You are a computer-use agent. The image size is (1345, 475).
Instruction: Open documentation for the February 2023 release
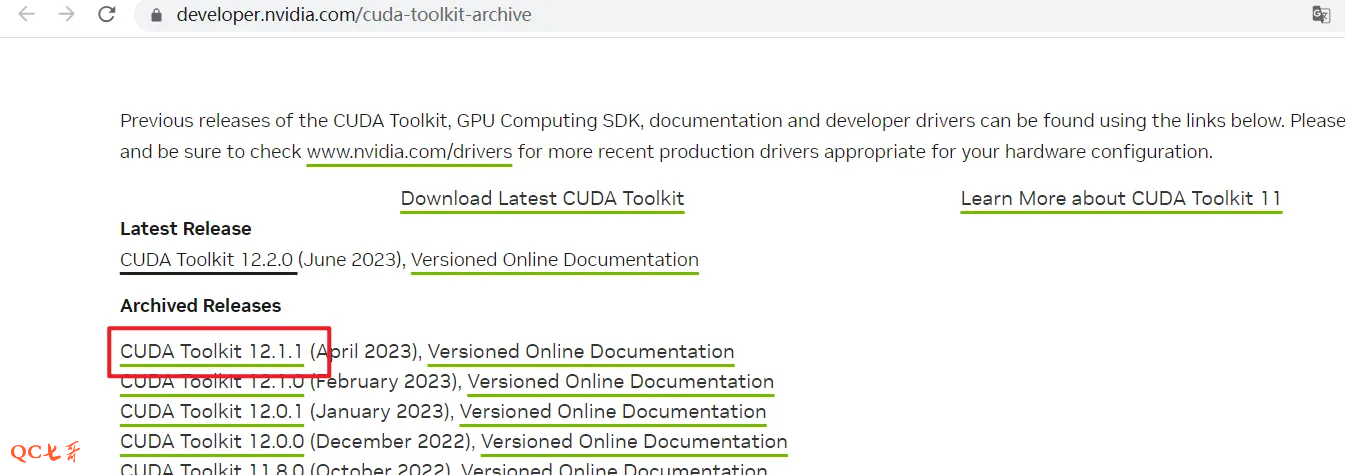tap(620, 381)
